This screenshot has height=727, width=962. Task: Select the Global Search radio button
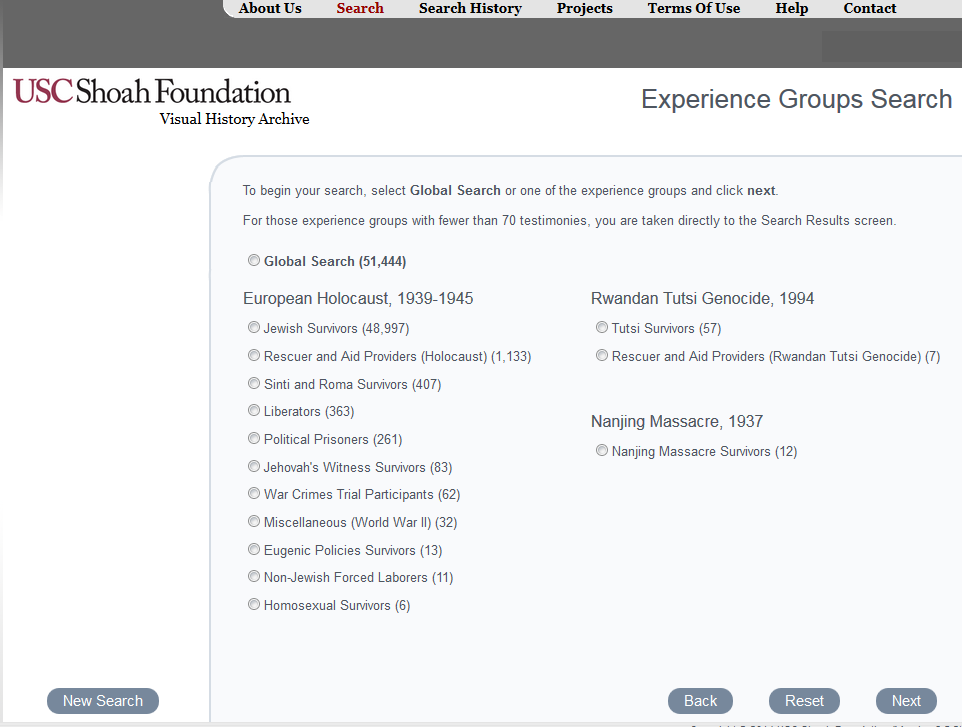pos(254,260)
